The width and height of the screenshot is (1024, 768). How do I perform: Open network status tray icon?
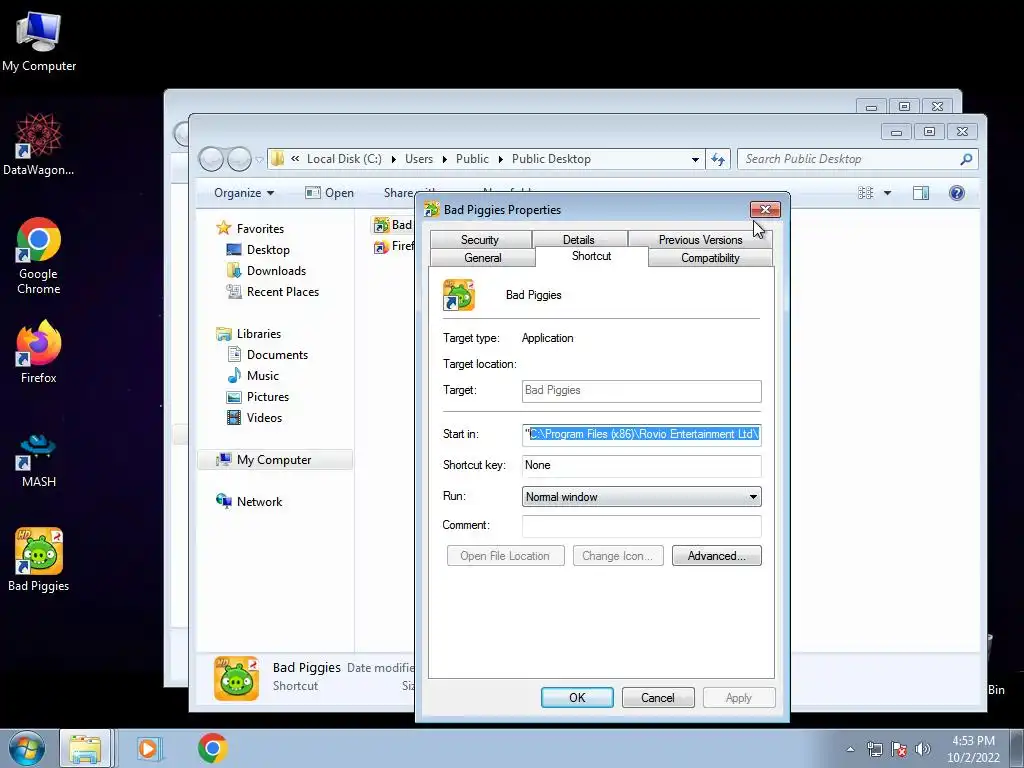click(874, 749)
